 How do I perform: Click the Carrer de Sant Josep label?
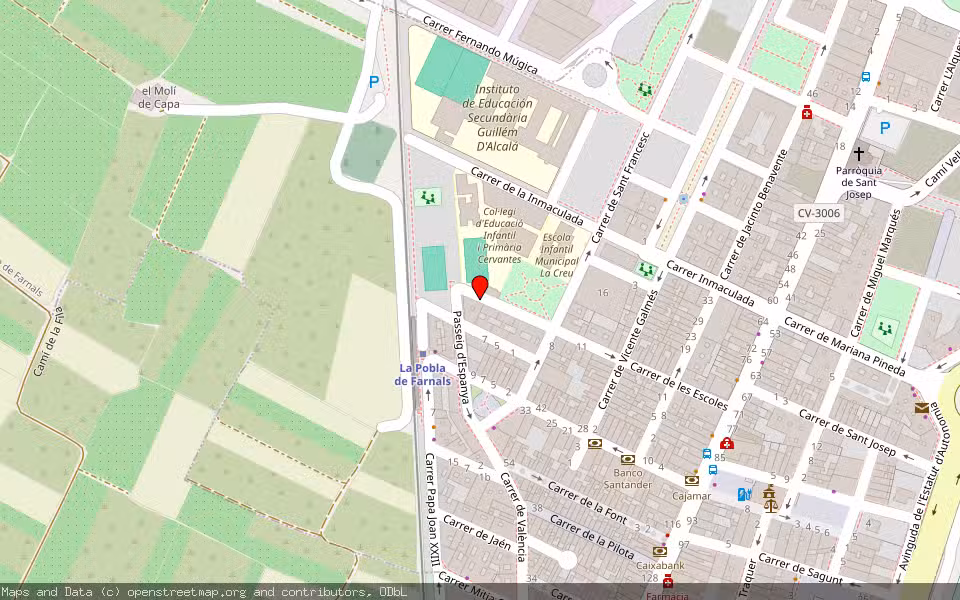point(848,433)
